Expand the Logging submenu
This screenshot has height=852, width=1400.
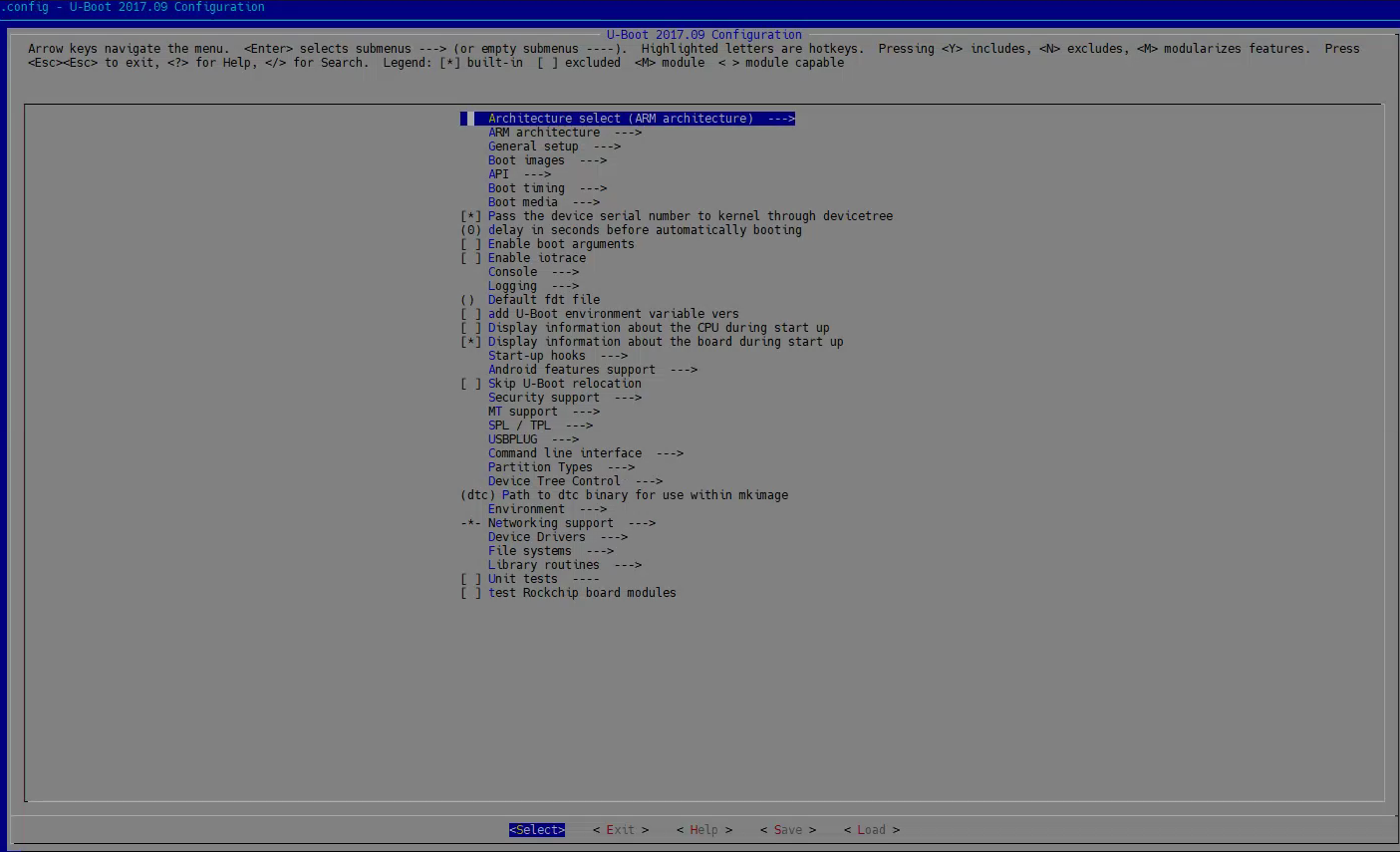click(533, 286)
